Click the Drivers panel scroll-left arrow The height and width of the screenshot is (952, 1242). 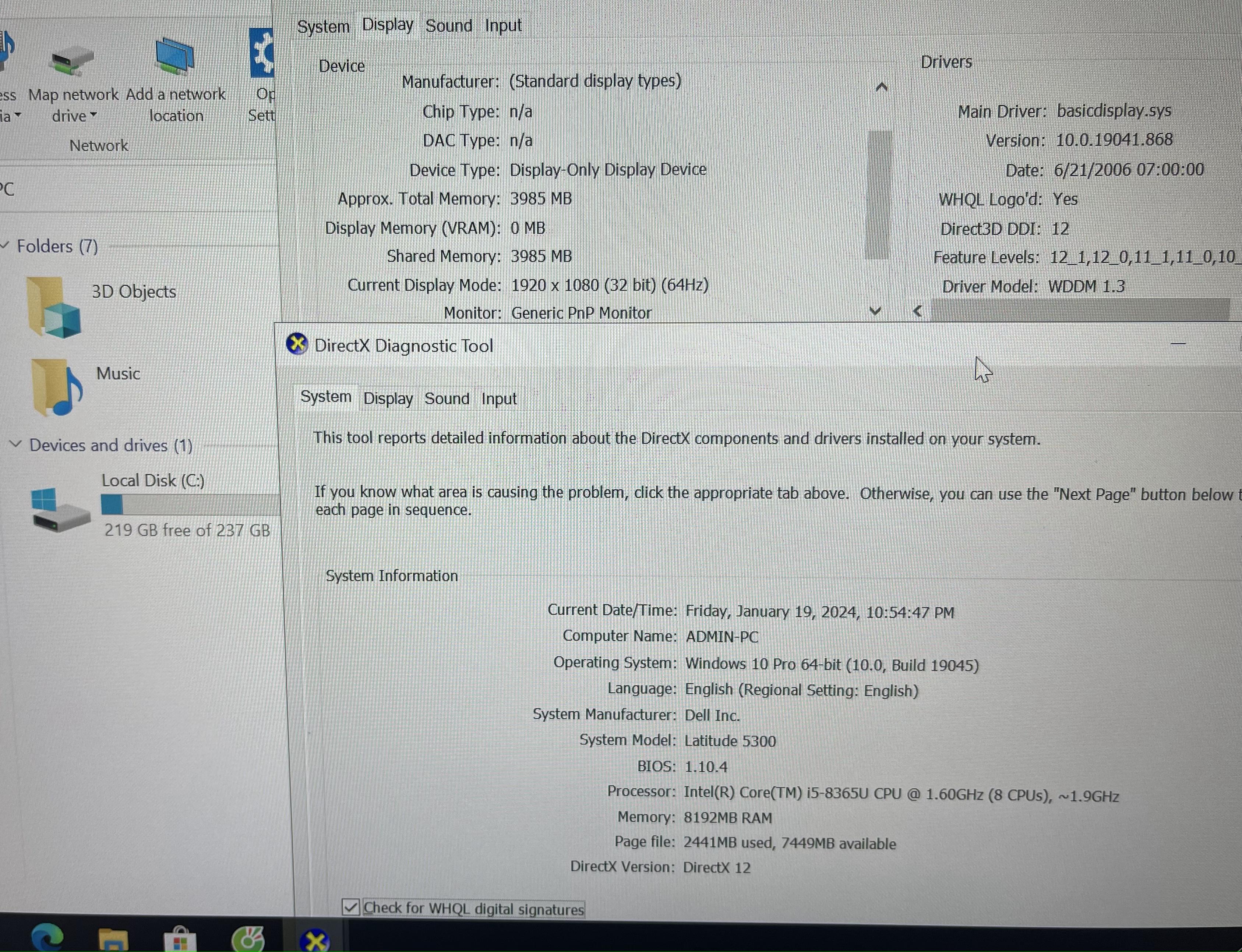tap(918, 311)
